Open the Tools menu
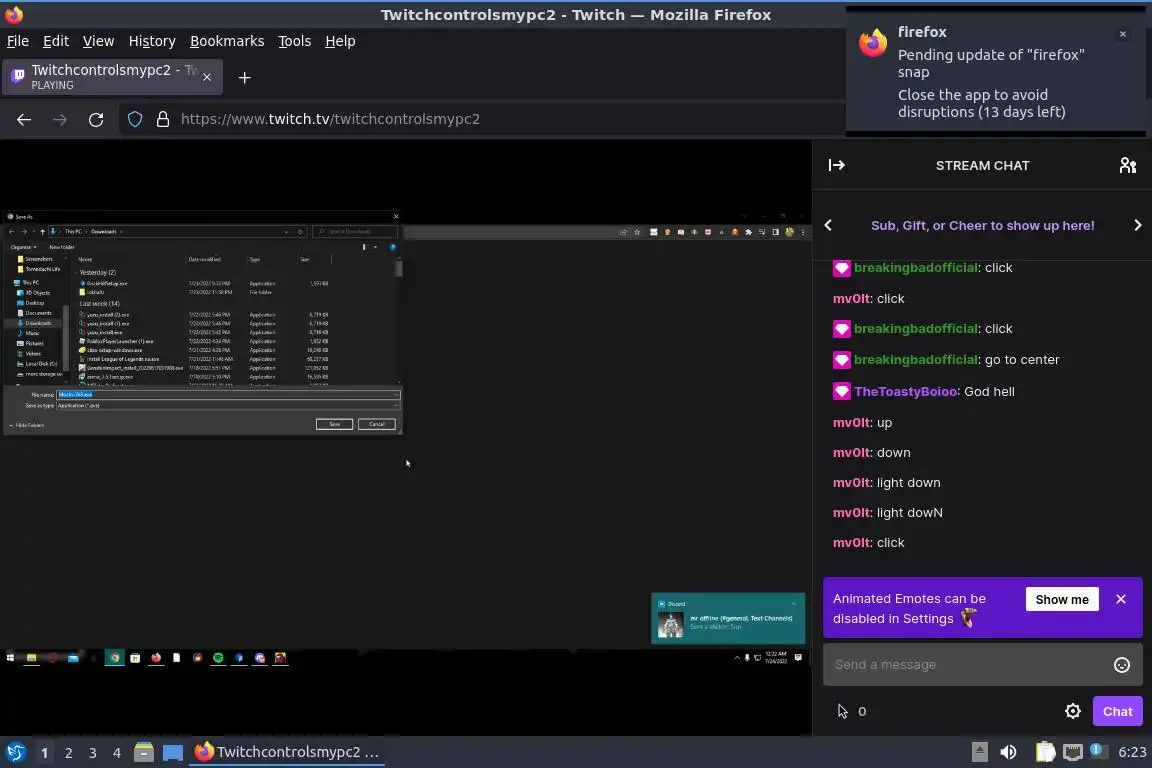Screen dimensions: 1152x768 (295, 41)
